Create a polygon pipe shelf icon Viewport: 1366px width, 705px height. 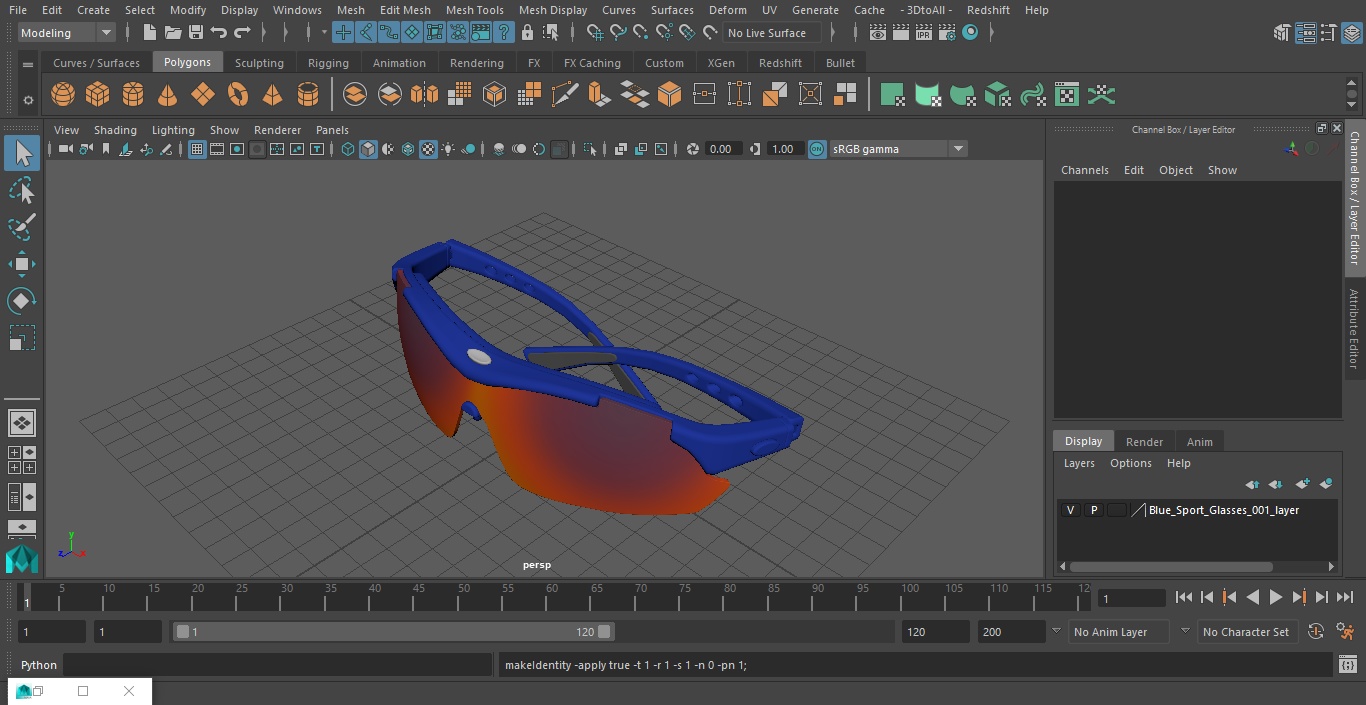point(308,95)
